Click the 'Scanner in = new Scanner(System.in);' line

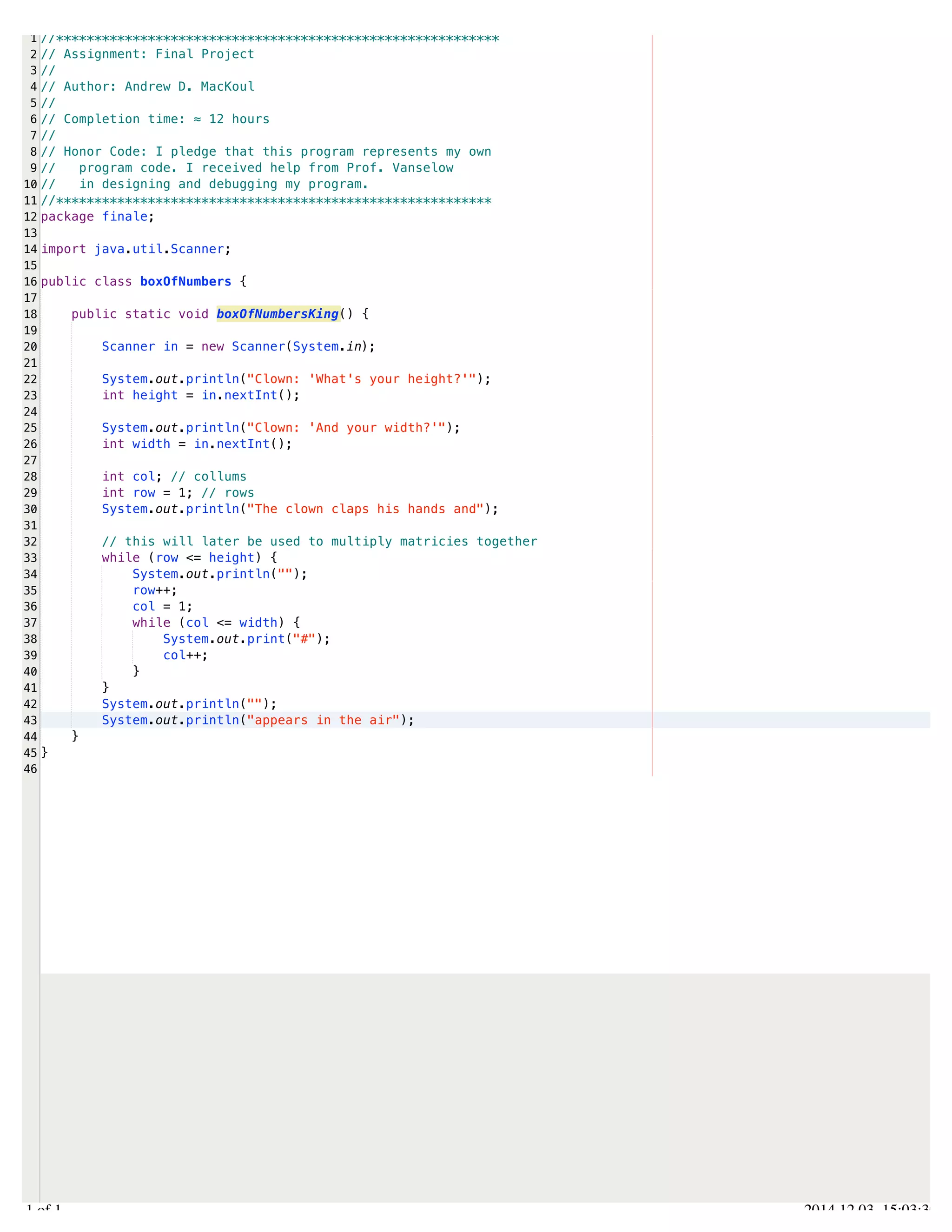238,346
